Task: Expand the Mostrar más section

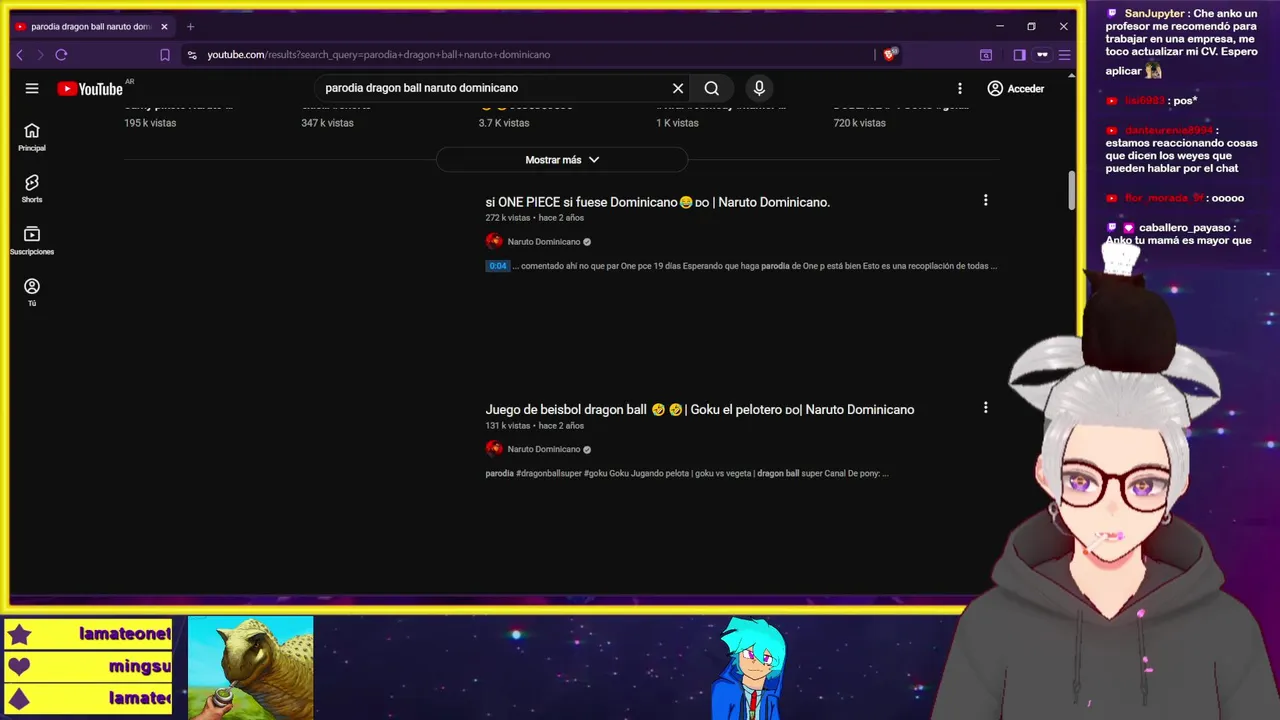Action: 562,160
